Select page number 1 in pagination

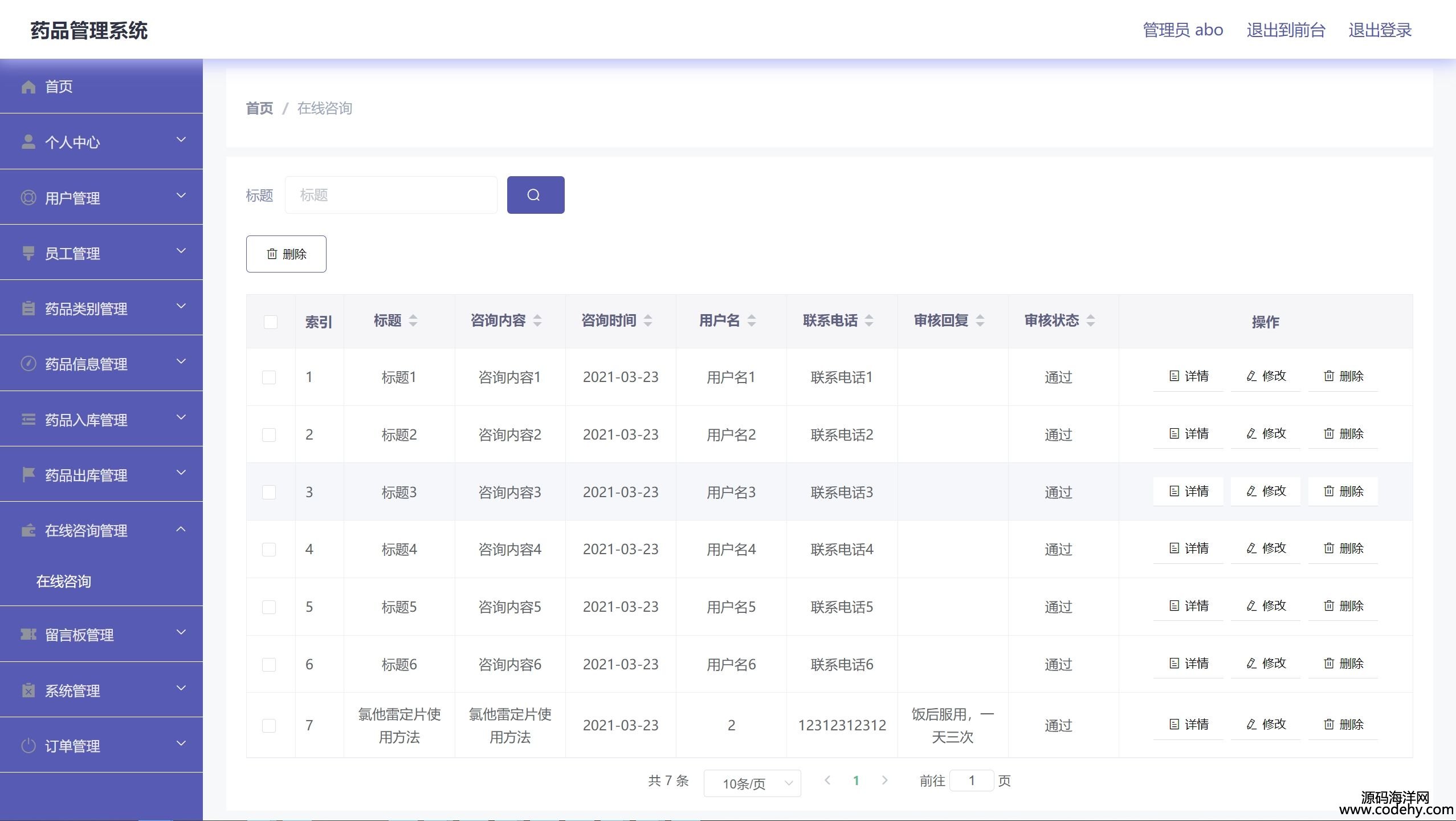[x=856, y=781]
